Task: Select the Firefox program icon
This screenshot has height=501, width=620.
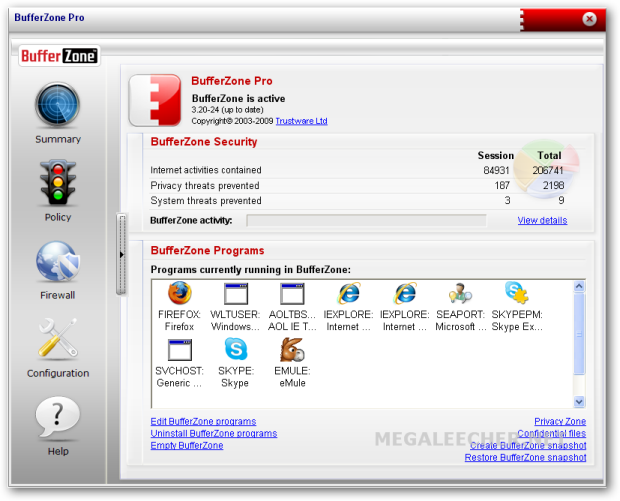Action: tap(180, 293)
